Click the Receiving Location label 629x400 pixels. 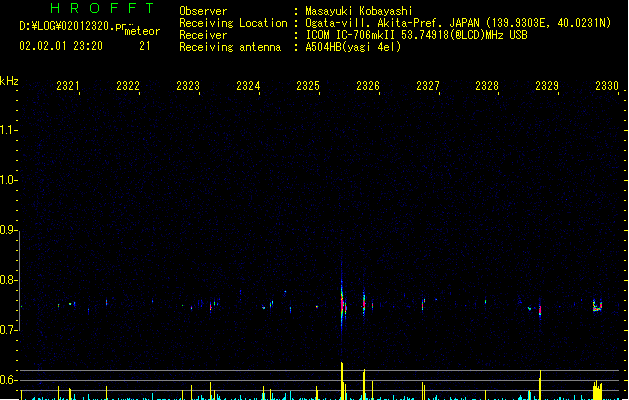(233, 23)
